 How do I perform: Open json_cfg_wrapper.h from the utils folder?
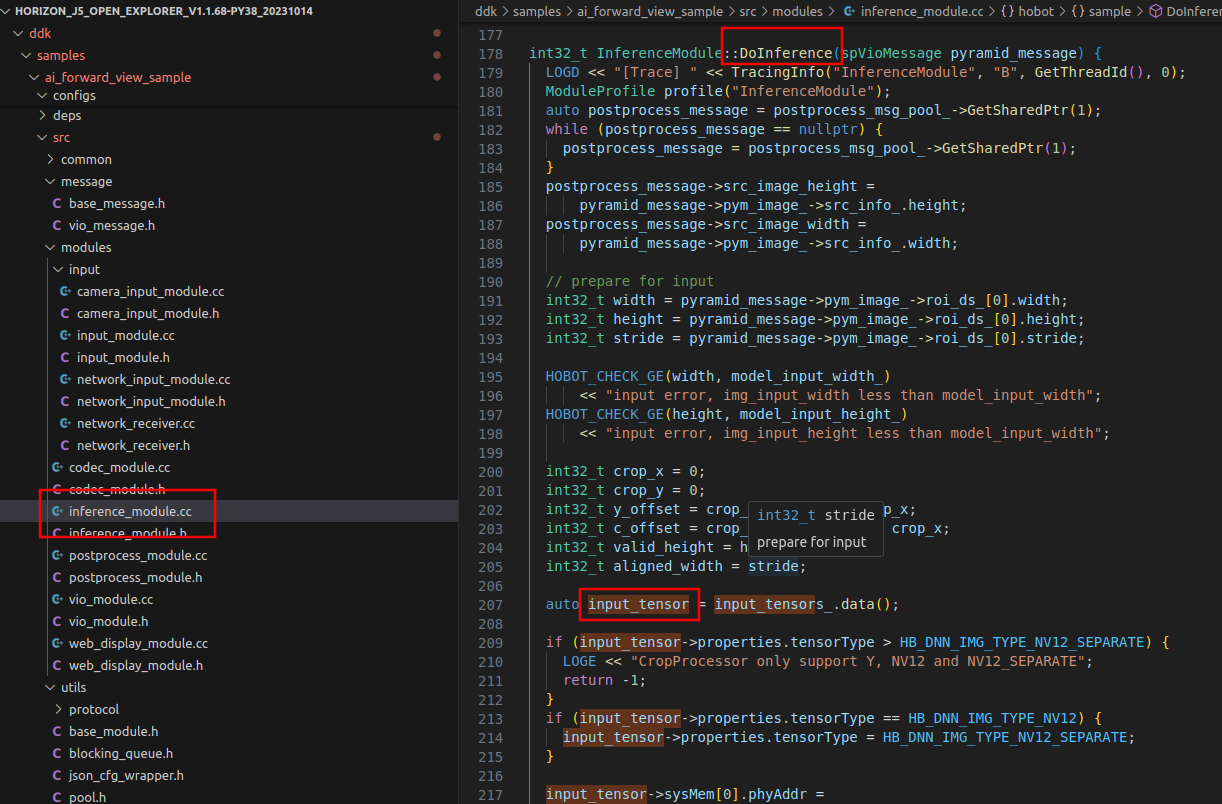(x=126, y=776)
